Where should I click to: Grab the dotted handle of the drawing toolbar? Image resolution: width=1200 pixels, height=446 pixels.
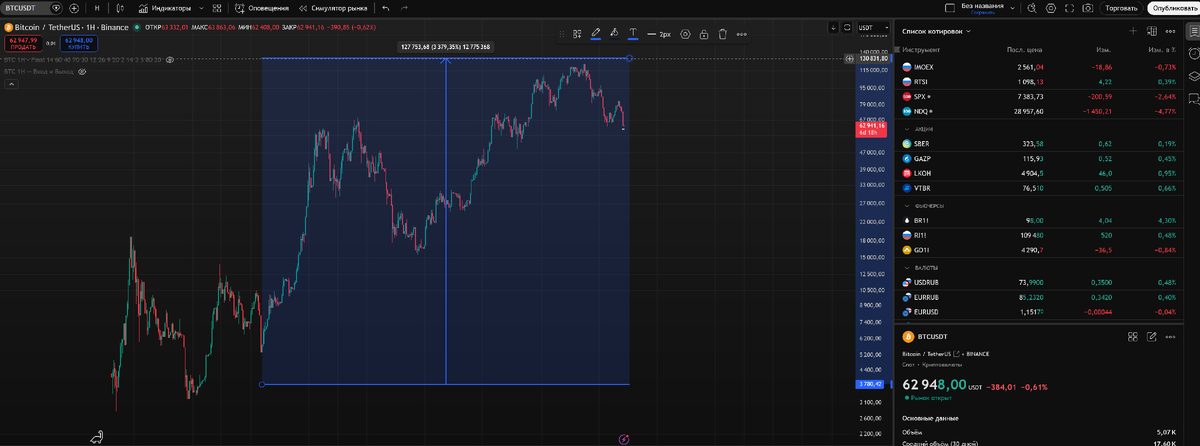563,33
